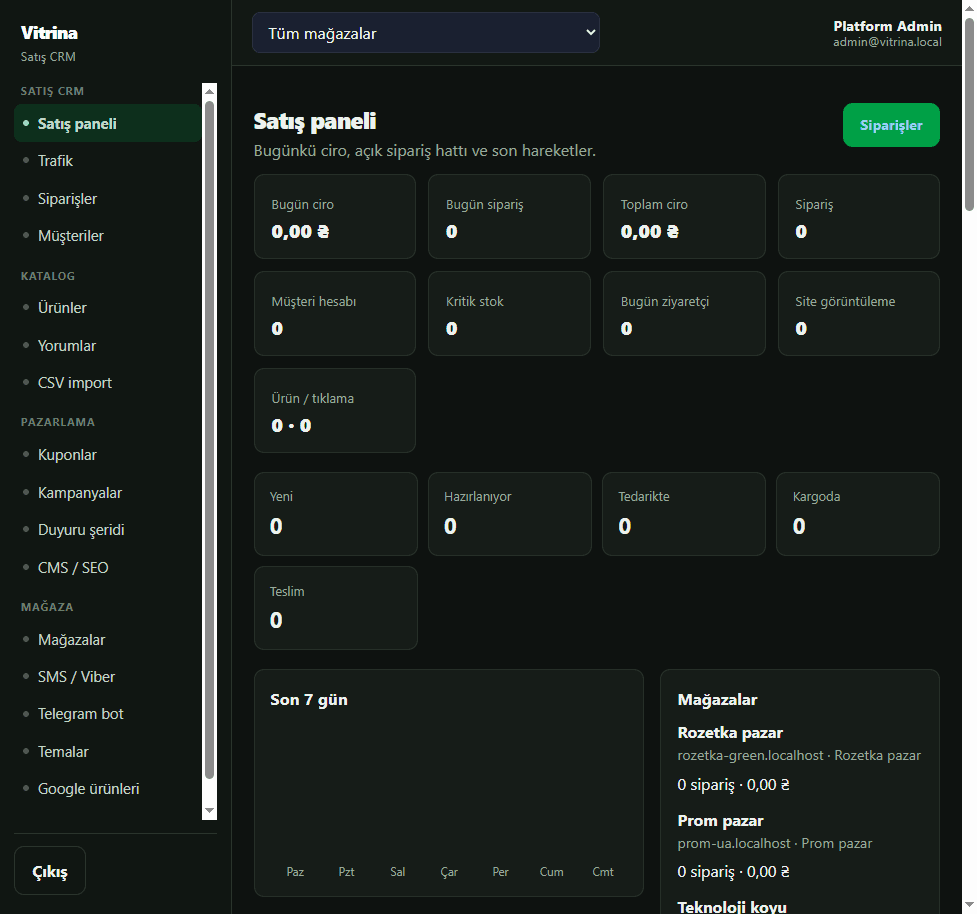This screenshot has height=914, width=977.
Task: Click the Kargoda status card
Action: coord(858,514)
